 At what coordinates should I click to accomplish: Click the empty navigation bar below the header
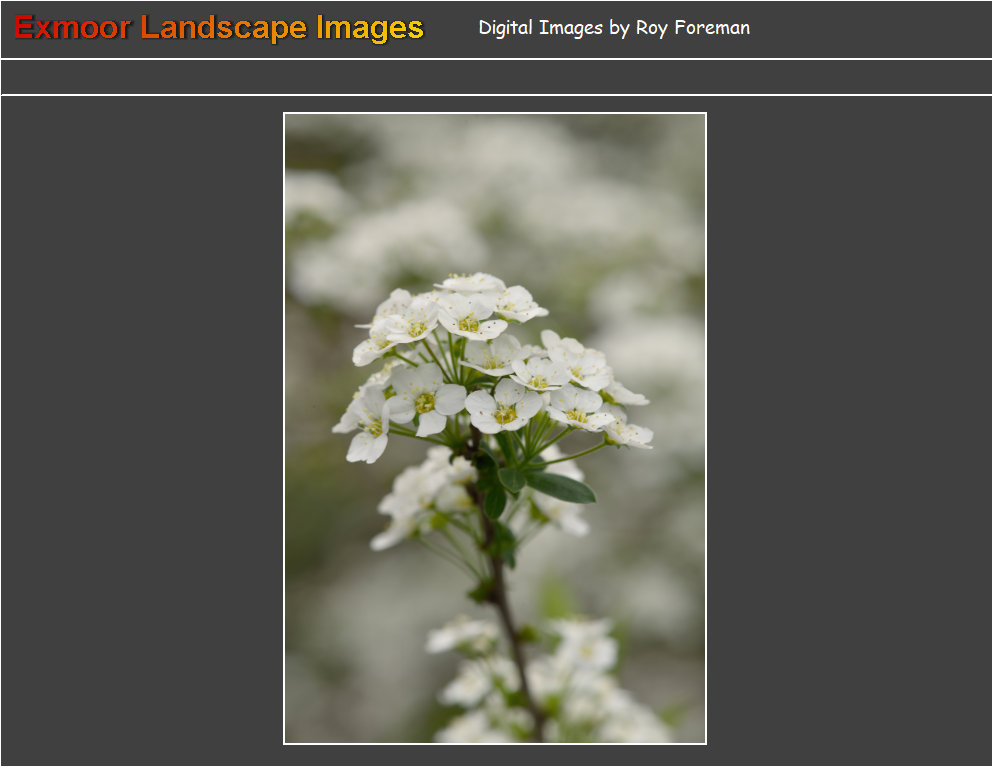[496, 77]
